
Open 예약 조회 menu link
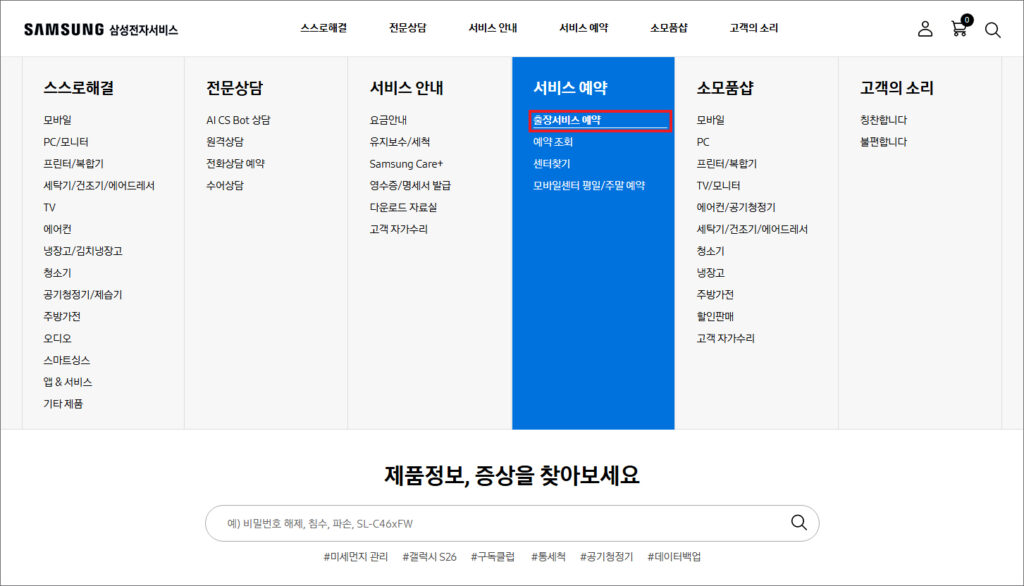(x=553, y=142)
